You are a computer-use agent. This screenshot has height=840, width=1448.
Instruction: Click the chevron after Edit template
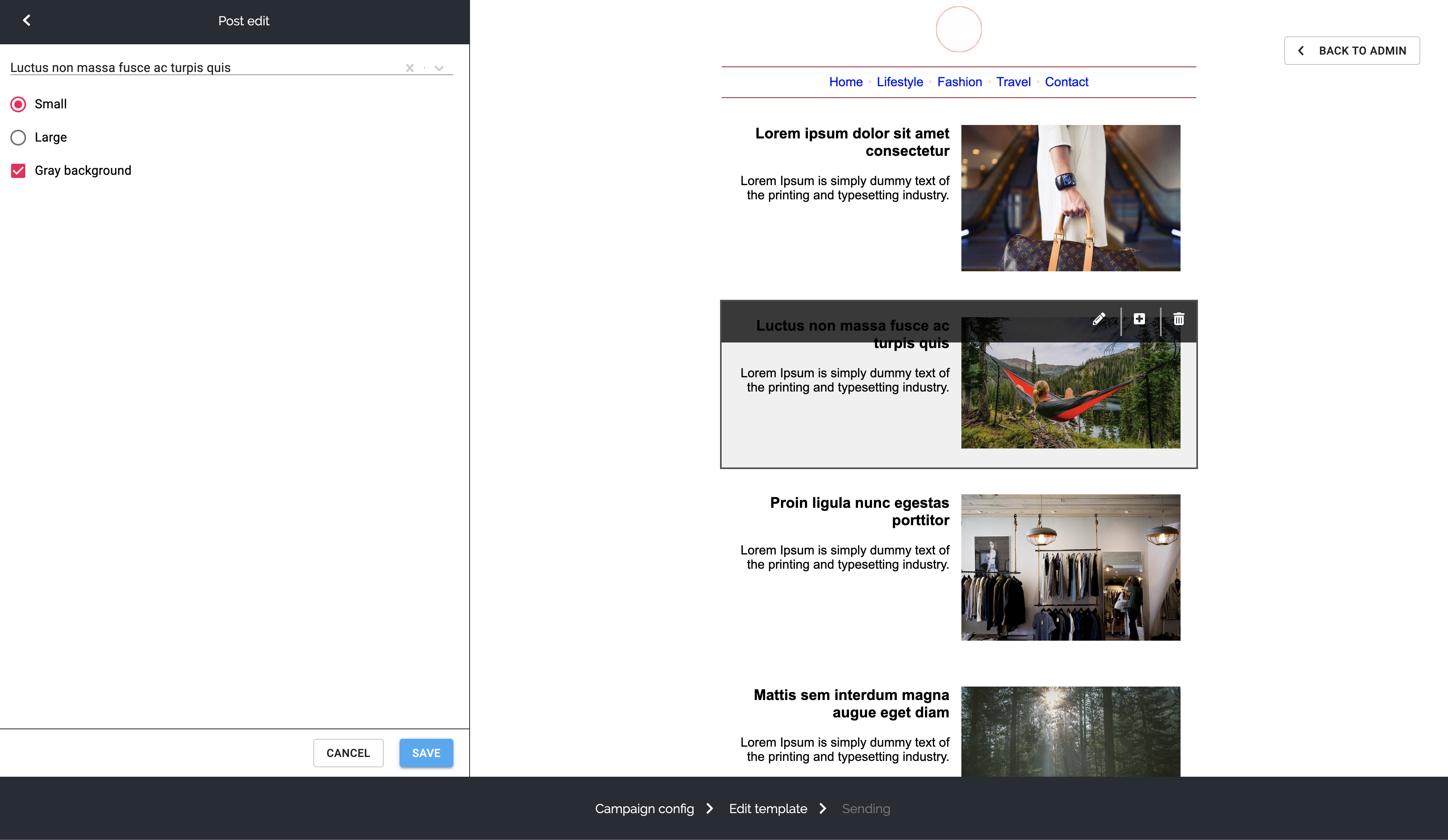click(822, 808)
